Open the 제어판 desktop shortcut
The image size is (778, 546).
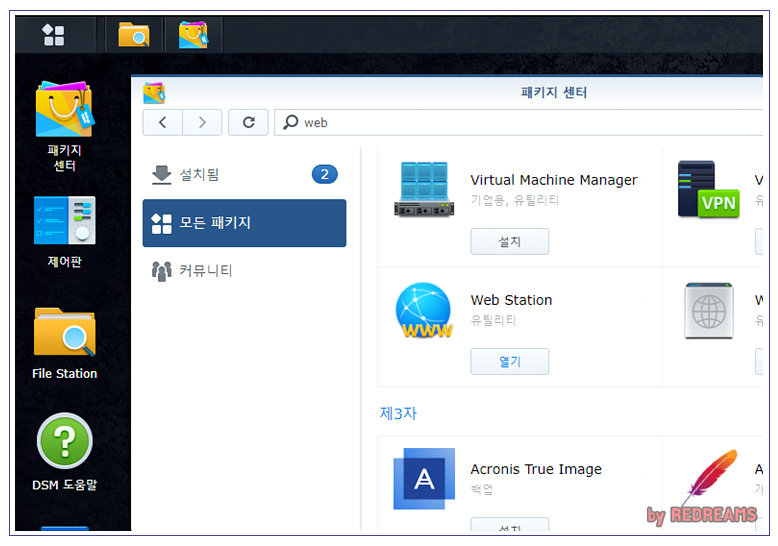click(64, 232)
